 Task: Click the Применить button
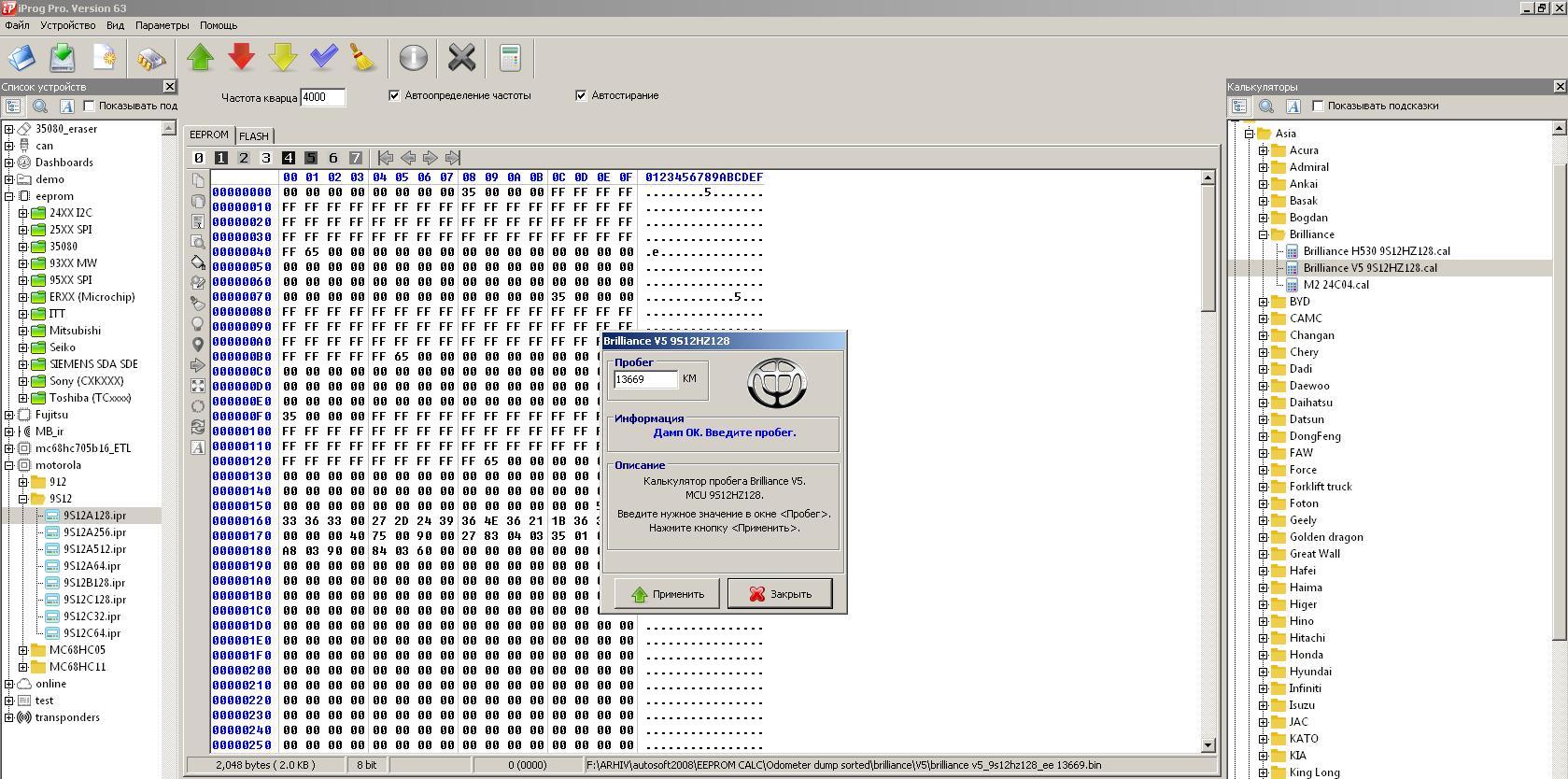click(x=666, y=594)
